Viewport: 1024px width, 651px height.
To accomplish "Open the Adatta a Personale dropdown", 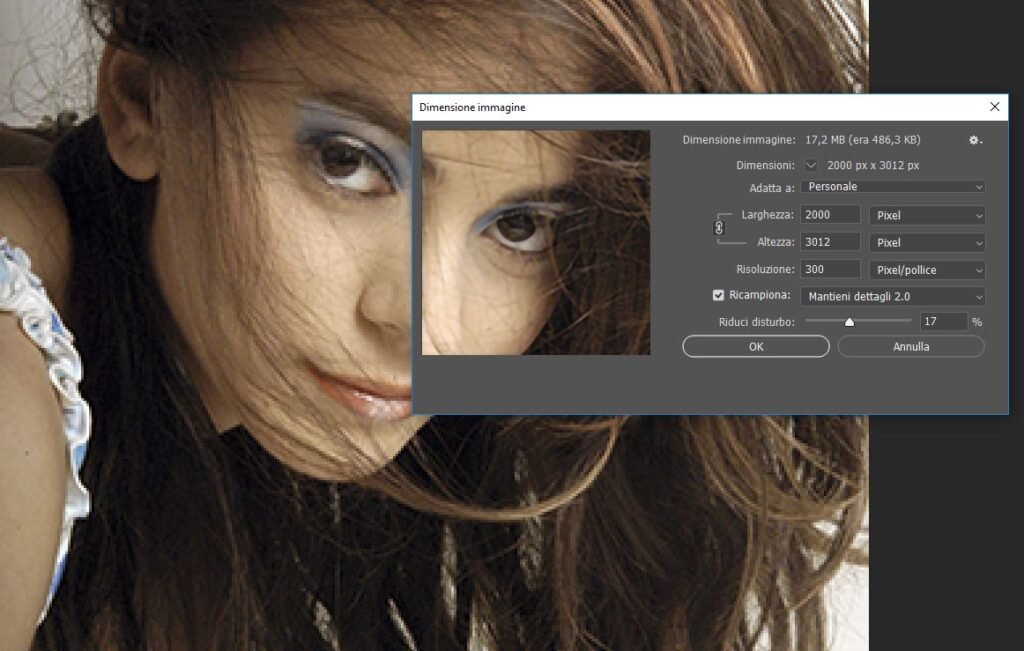I will point(893,187).
